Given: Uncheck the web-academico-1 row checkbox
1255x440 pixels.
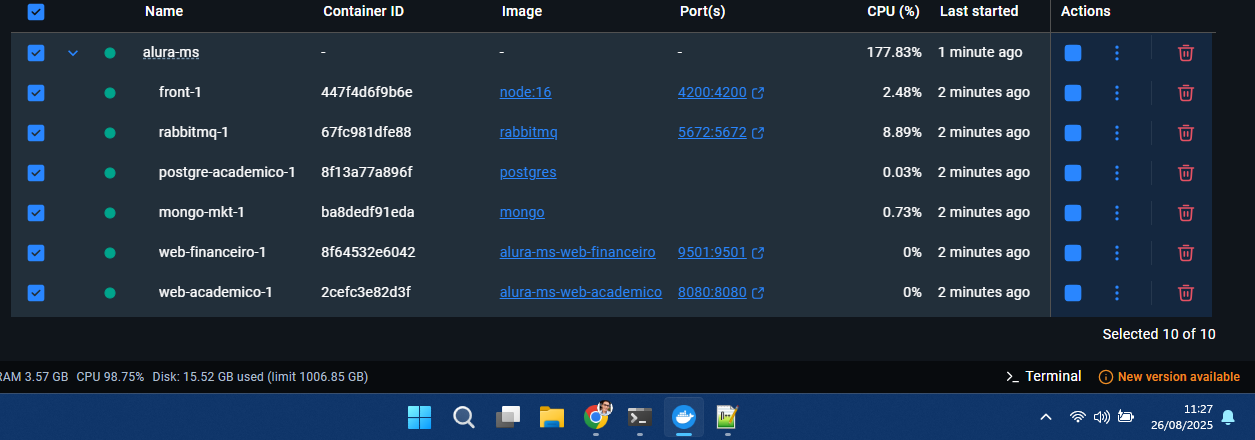Looking at the screenshot, I should (36, 293).
